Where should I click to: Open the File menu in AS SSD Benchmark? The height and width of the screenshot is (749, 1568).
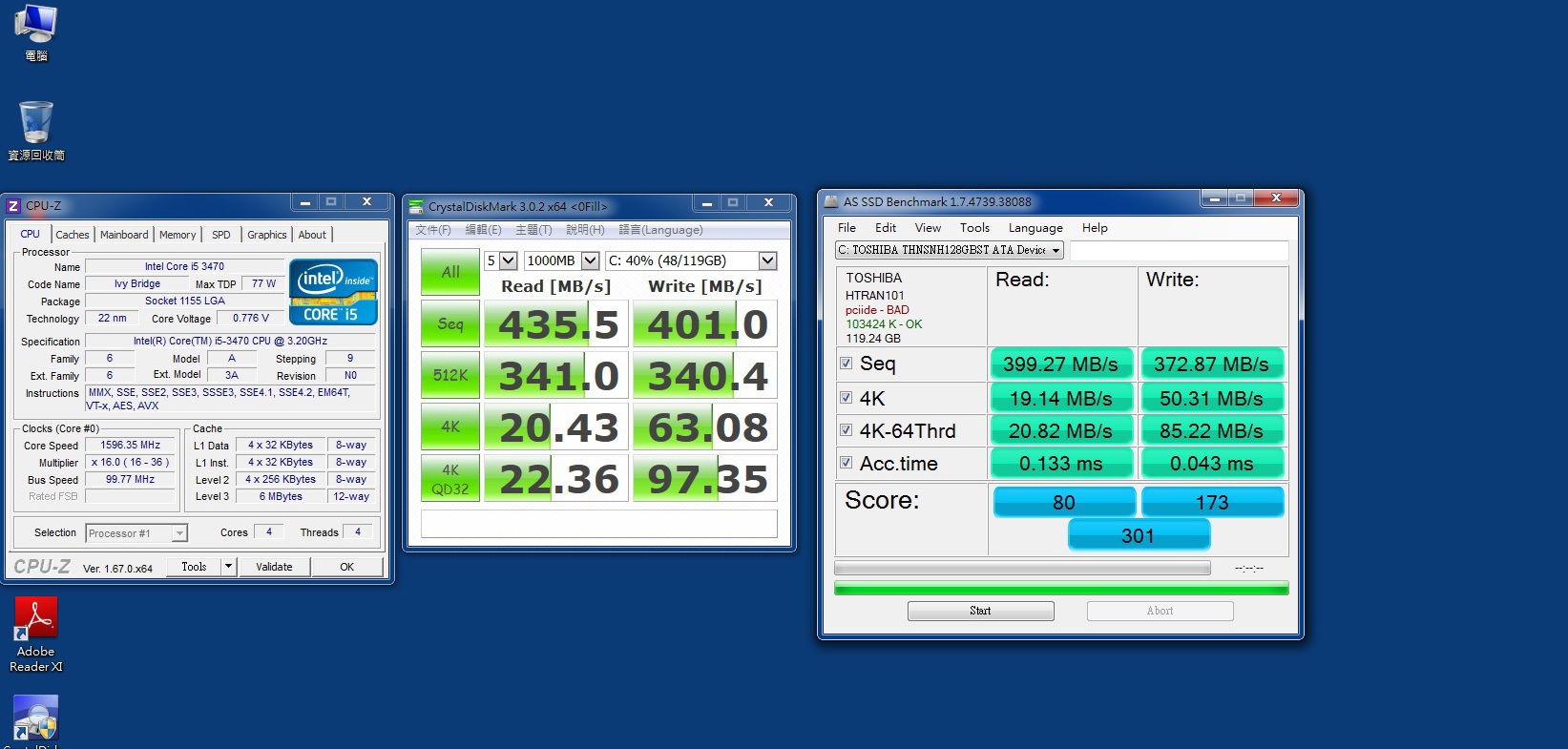847,228
